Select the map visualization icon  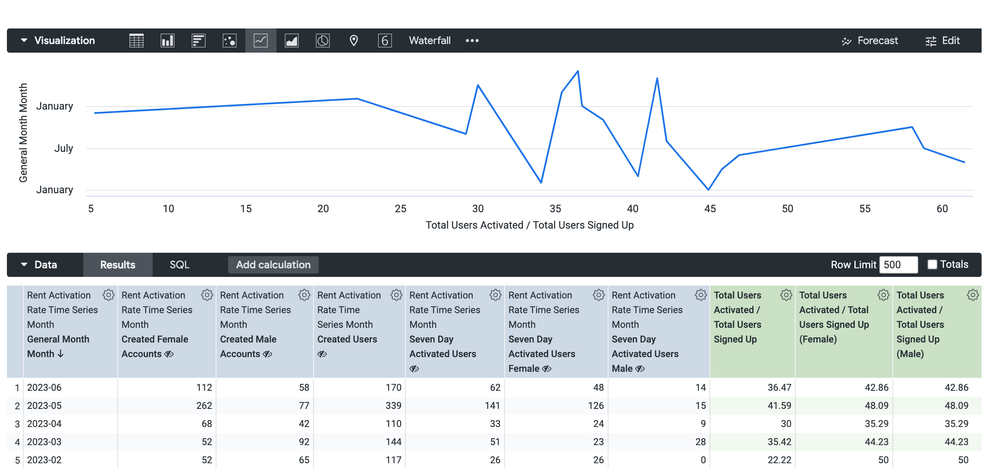[x=354, y=41]
